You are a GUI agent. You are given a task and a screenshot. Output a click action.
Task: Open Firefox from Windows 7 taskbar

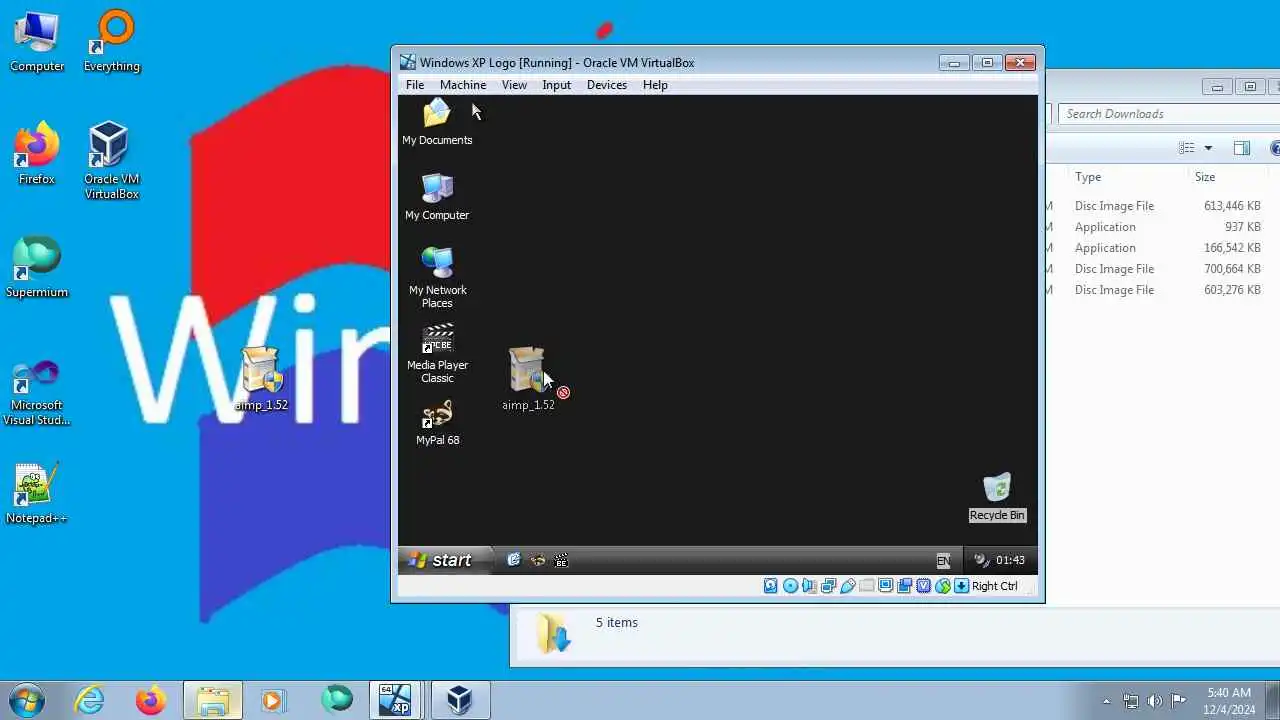click(151, 700)
